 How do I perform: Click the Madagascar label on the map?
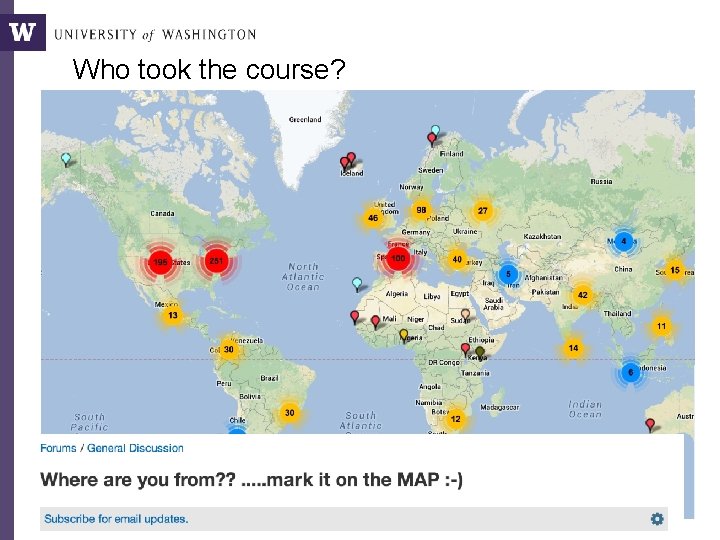[x=499, y=407]
